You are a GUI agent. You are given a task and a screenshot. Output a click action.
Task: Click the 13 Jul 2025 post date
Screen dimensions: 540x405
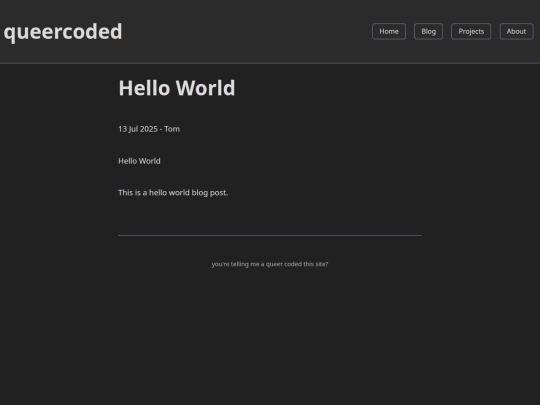click(138, 129)
